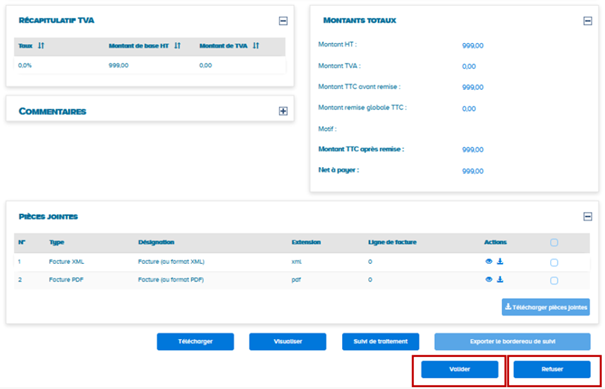Click the Montant HT value 999,00
The width and height of the screenshot is (605, 389).
[473, 46]
